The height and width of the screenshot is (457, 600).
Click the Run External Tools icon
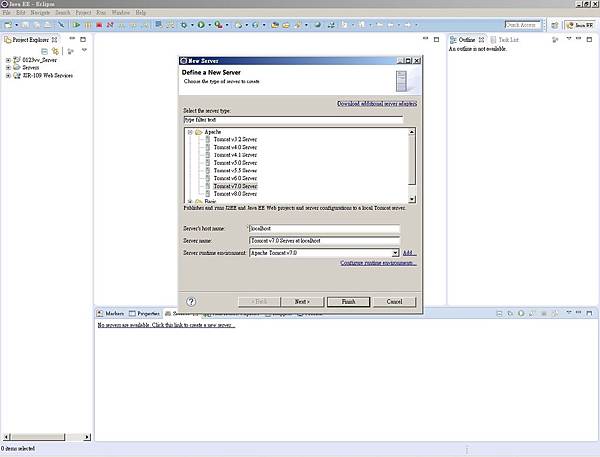coord(218,25)
